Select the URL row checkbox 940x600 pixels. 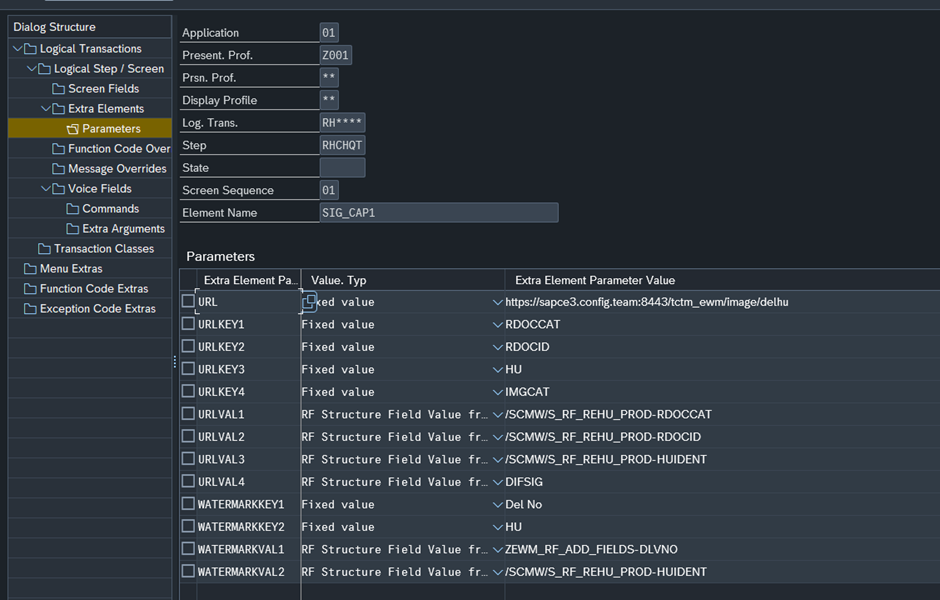[x=188, y=301]
